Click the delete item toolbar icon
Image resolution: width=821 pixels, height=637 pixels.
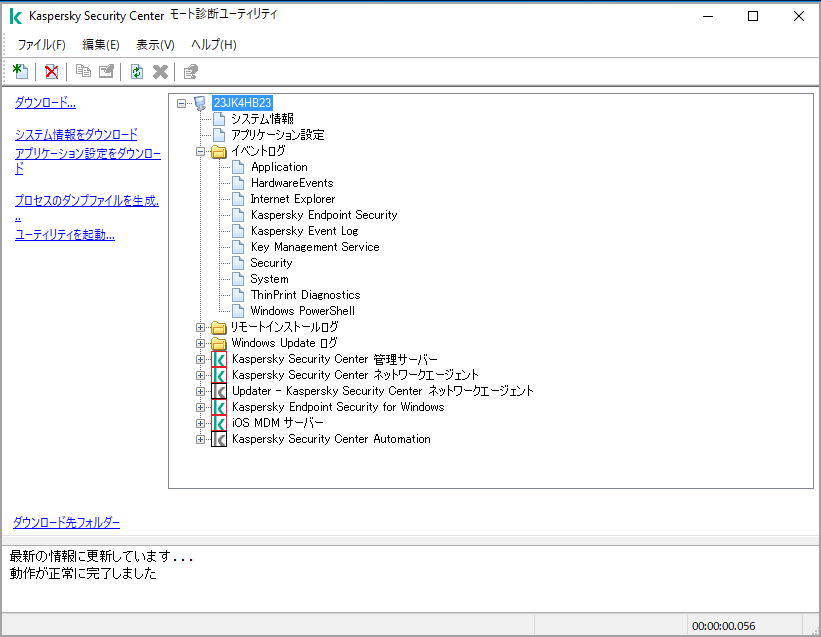point(51,71)
